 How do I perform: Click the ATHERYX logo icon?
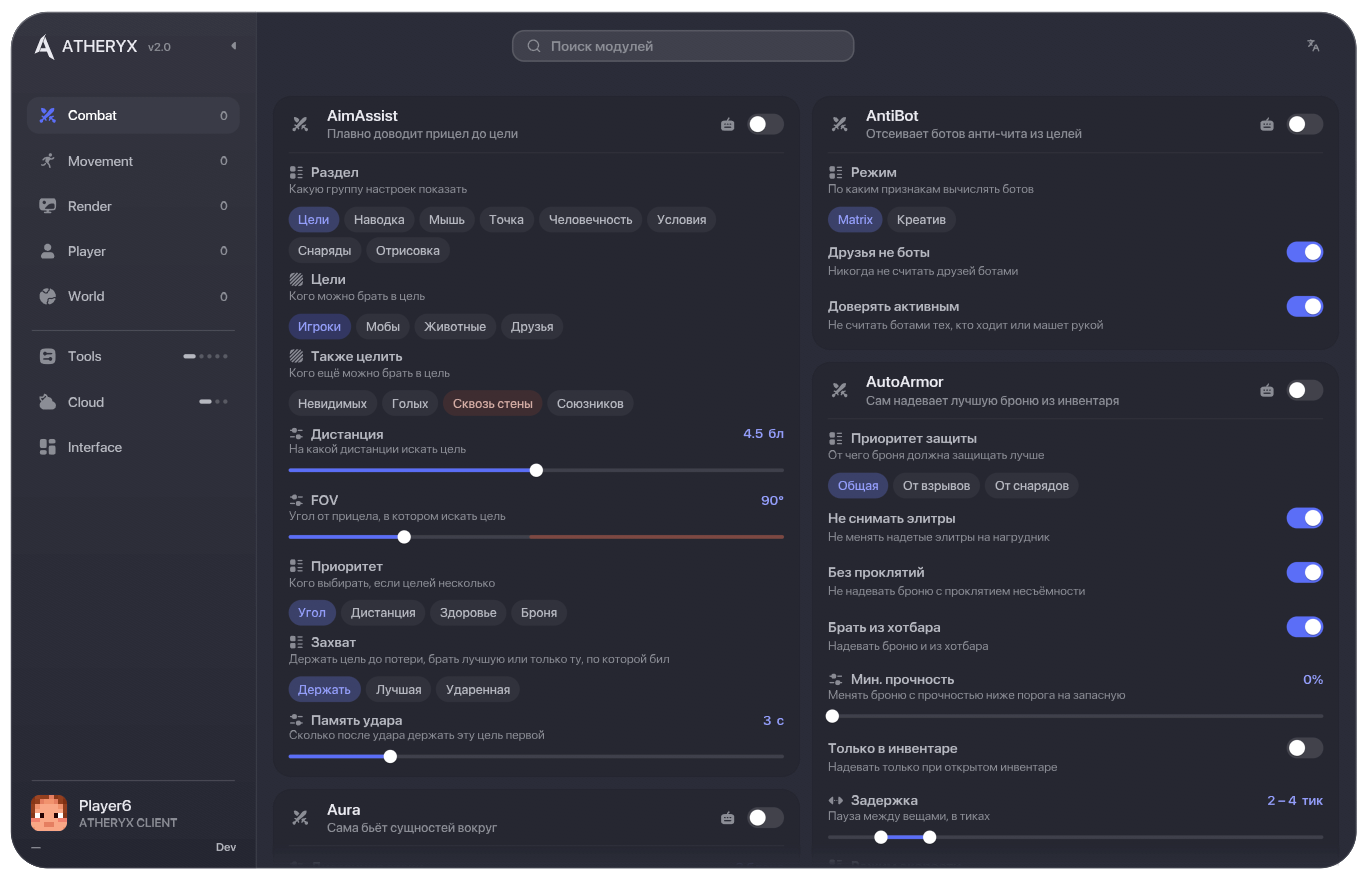click(44, 46)
